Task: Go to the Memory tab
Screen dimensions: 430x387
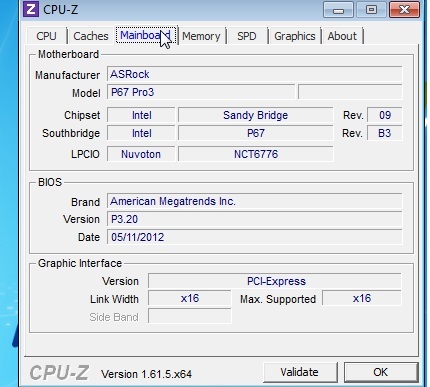Action: 201,36
